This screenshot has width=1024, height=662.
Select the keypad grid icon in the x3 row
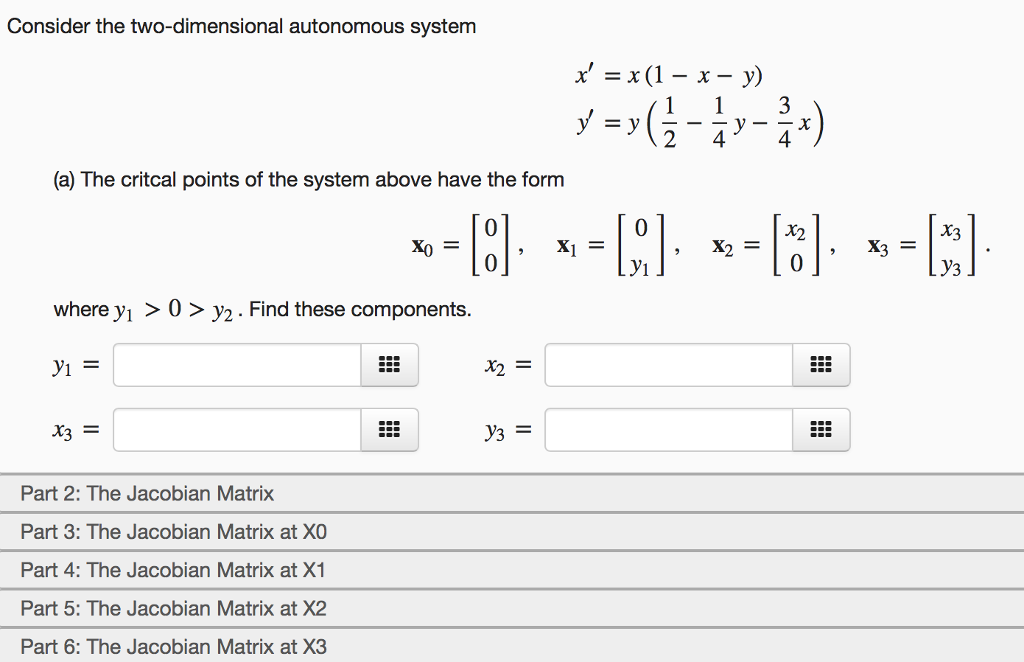coord(389,429)
